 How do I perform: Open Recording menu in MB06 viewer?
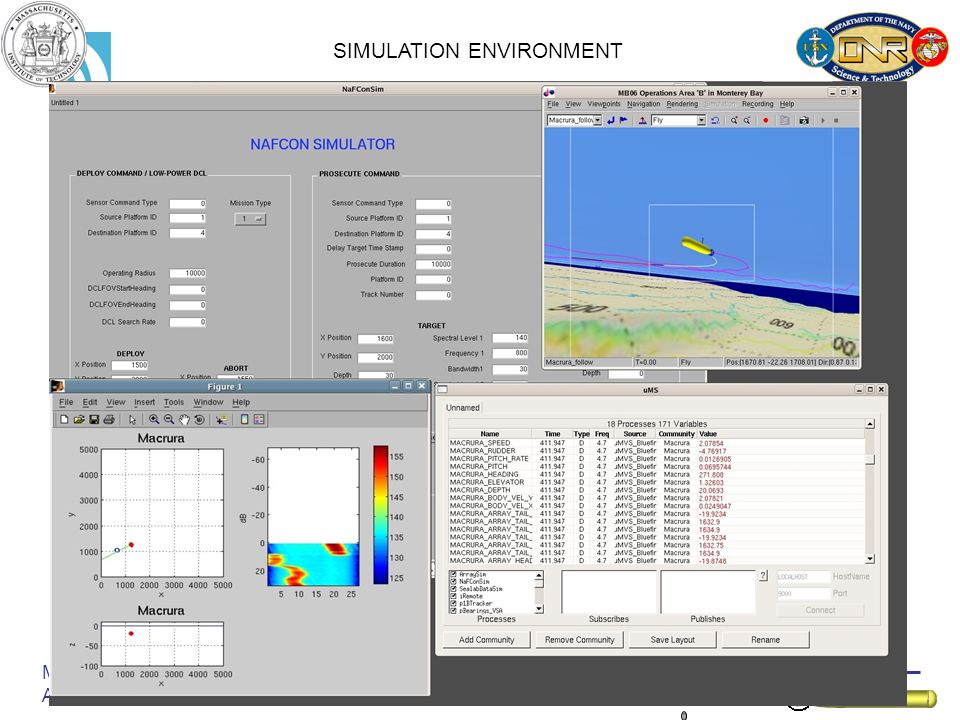point(757,104)
